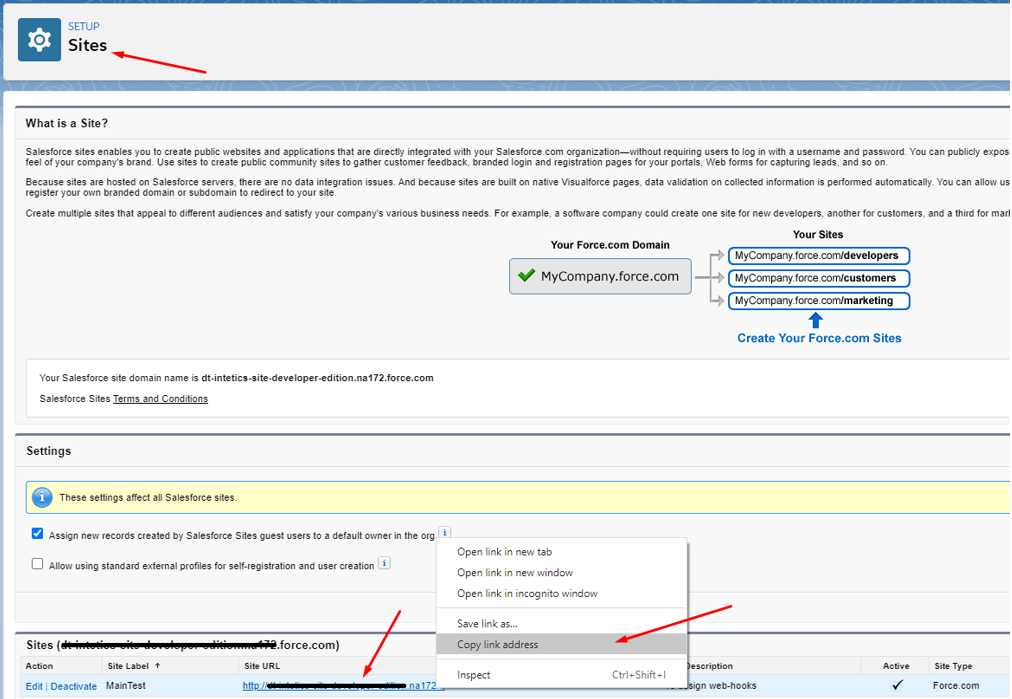The height and width of the screenshot is (699, 1012).
Task: Click the Force.com site type cell
Action: (956, 685)
